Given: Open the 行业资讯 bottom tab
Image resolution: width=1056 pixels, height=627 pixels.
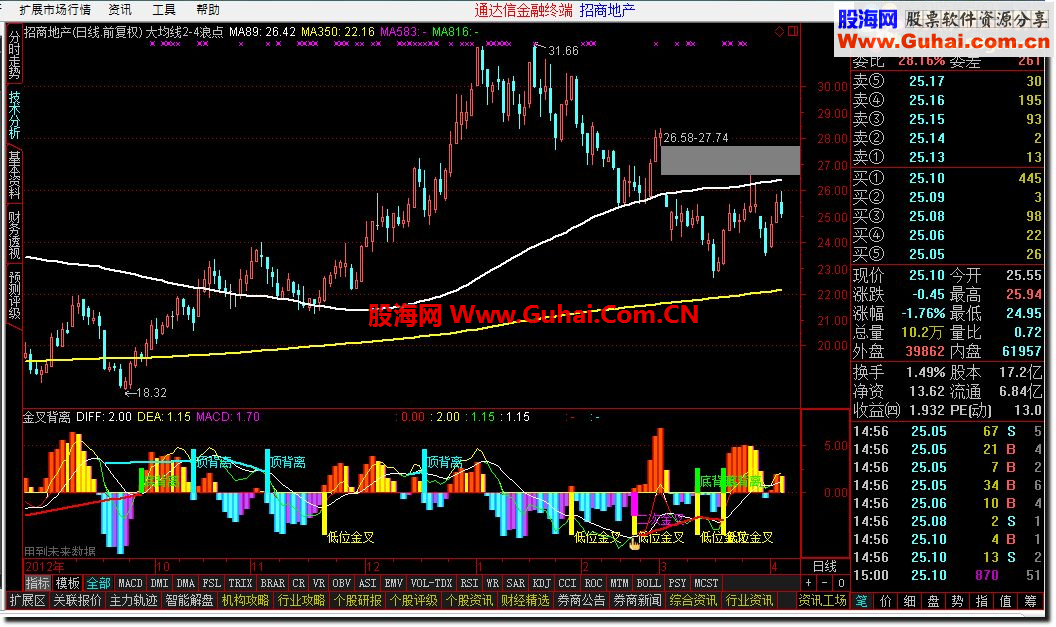Looking at the screenshot, I should pos(749,600).
